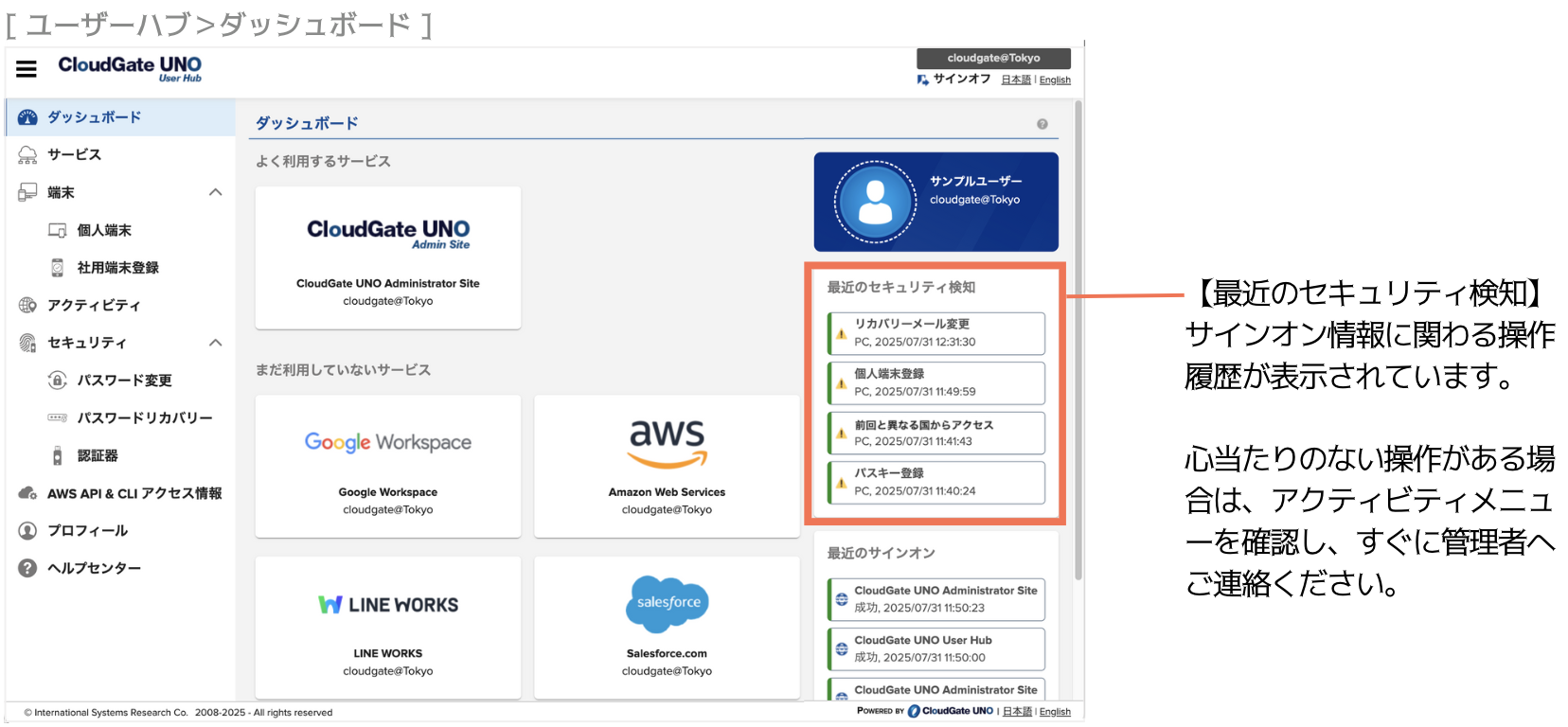
Task: Open プロフィール menu item
Action: 121,530
